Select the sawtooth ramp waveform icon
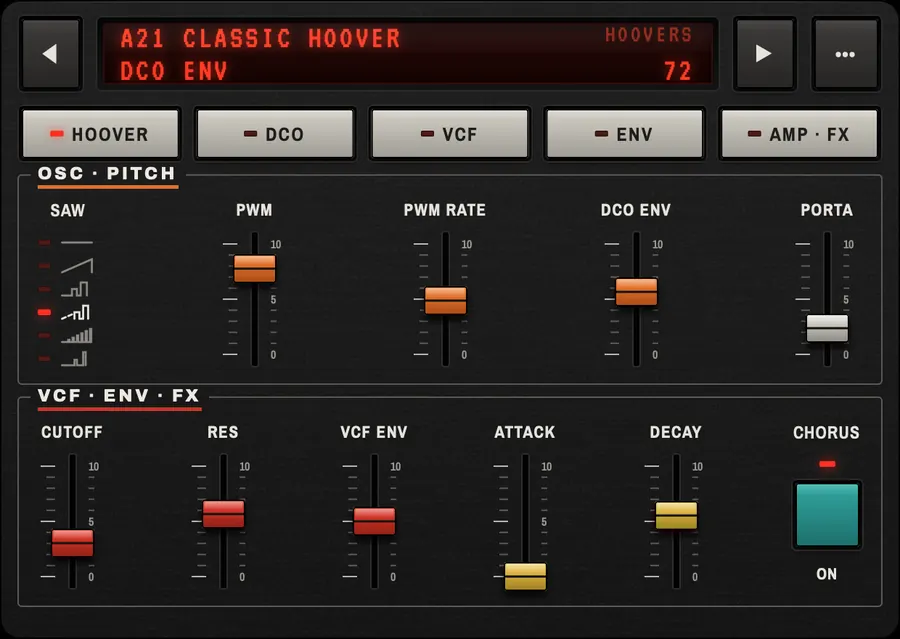The height and width of the screenshot is (639, 900). click(76, 266)
